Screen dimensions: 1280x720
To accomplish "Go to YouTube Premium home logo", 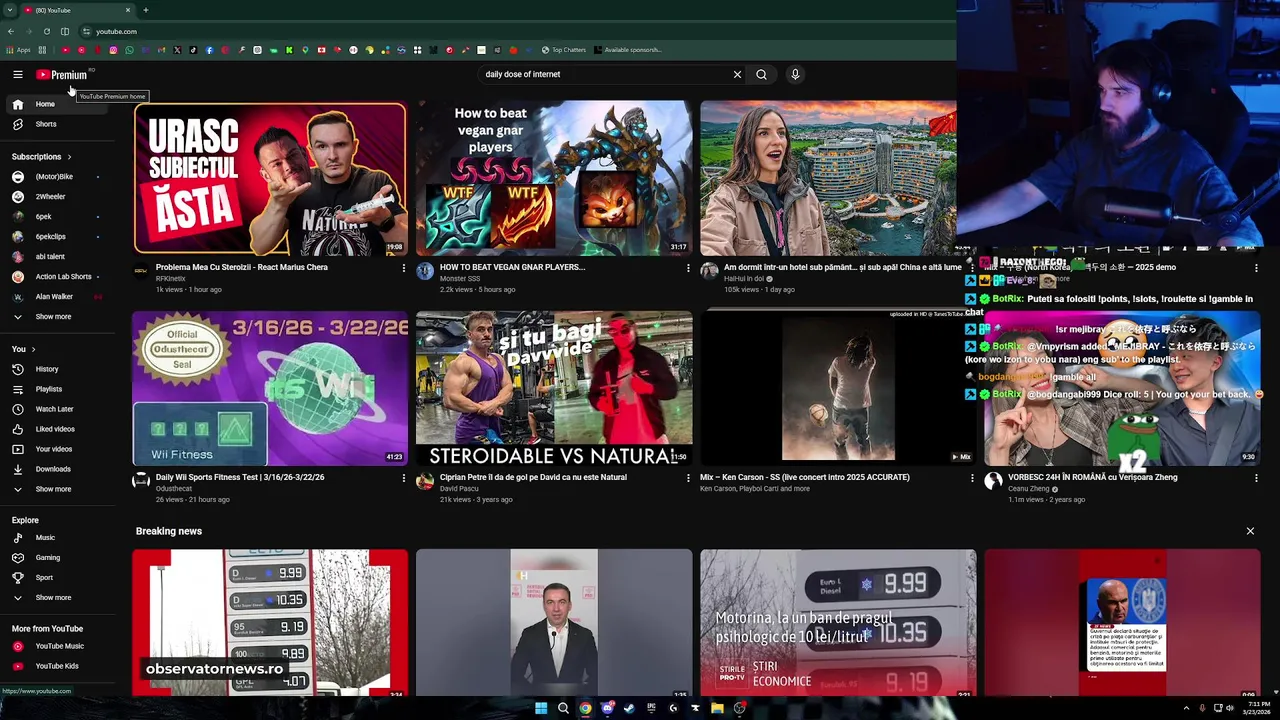I will 62,74.
